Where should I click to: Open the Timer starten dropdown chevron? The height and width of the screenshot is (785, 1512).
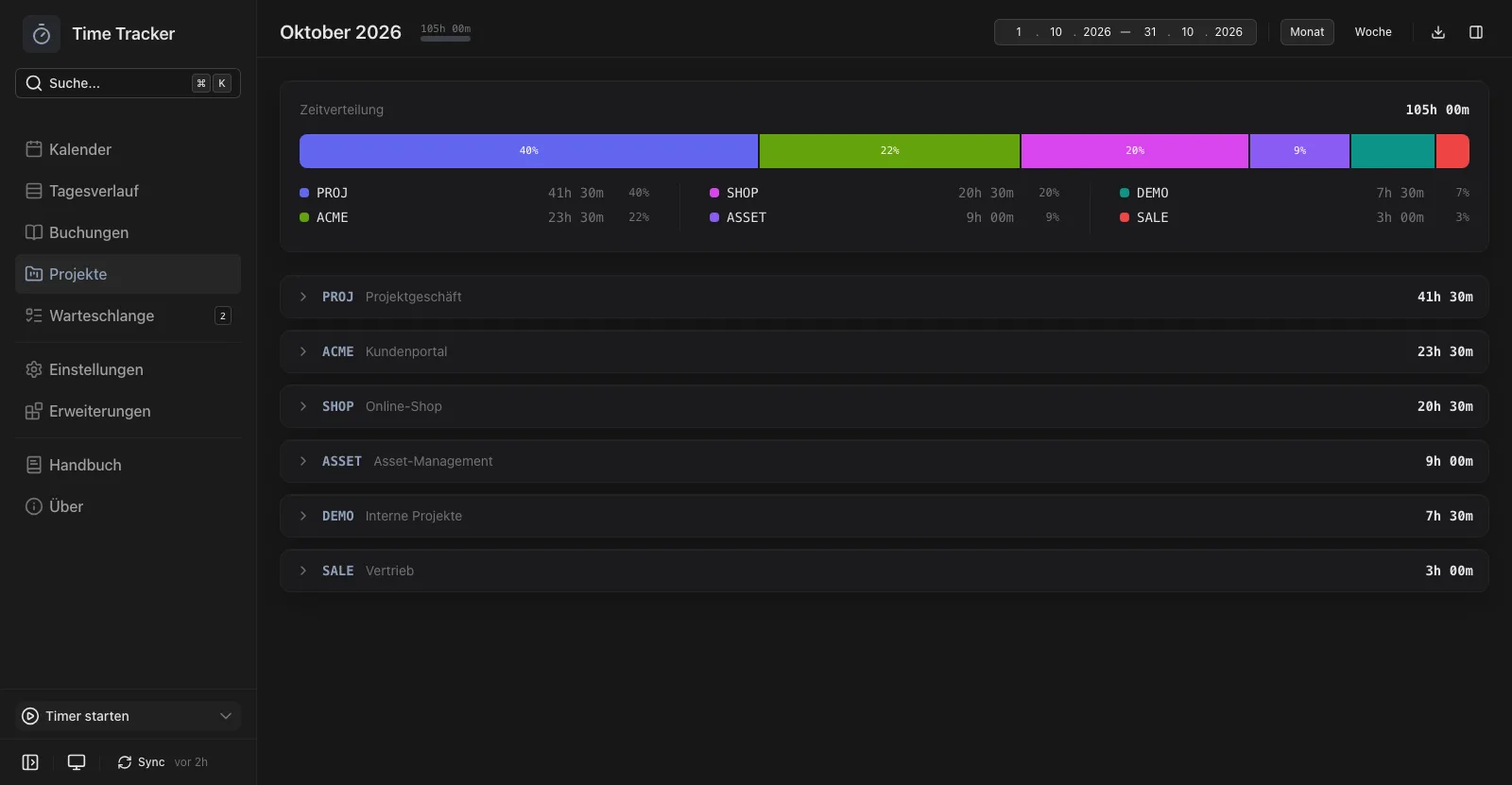click(226, 716)
